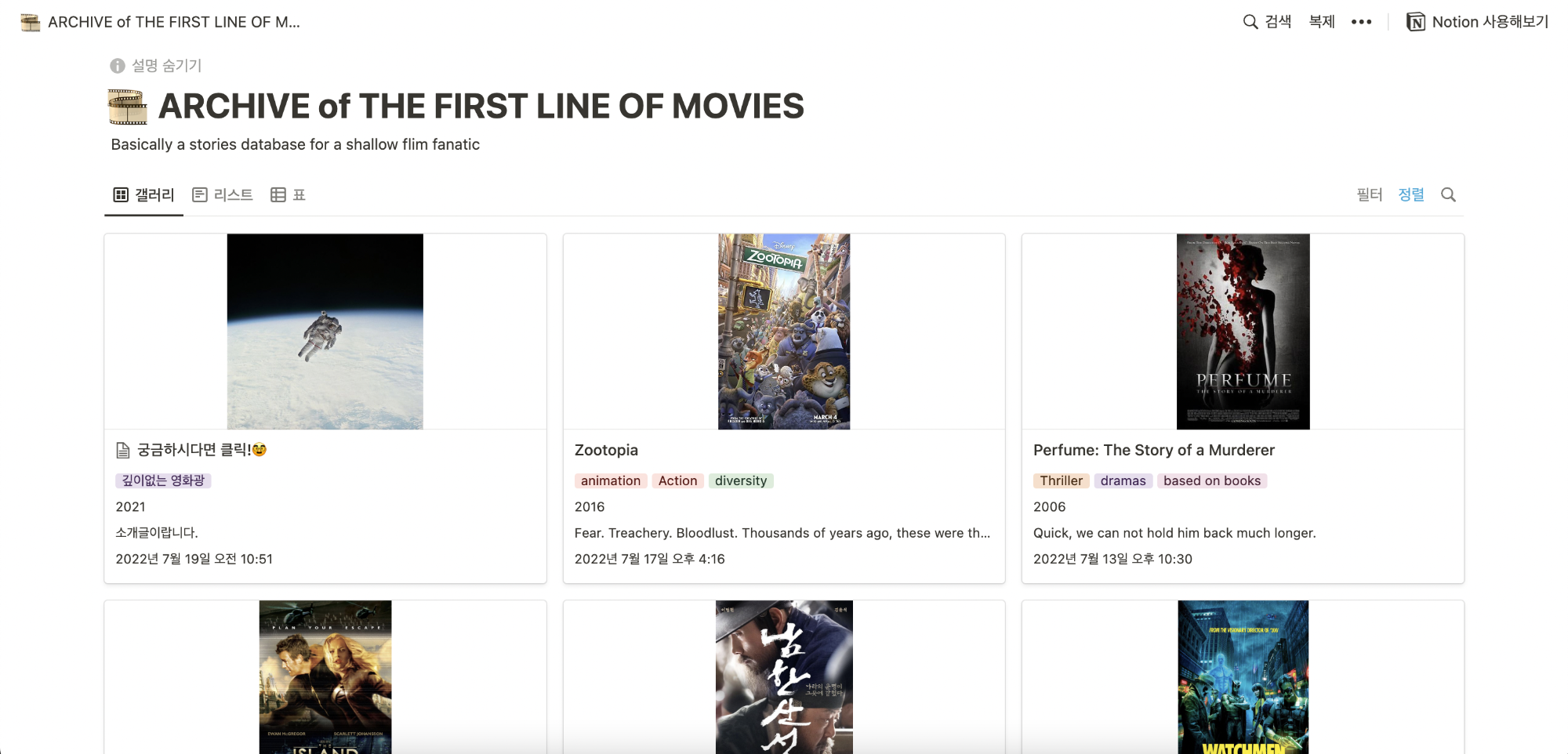Click the document icon on 궁금하시다면 card
The image size is (1568, 754).
click(x=123, y=450)
